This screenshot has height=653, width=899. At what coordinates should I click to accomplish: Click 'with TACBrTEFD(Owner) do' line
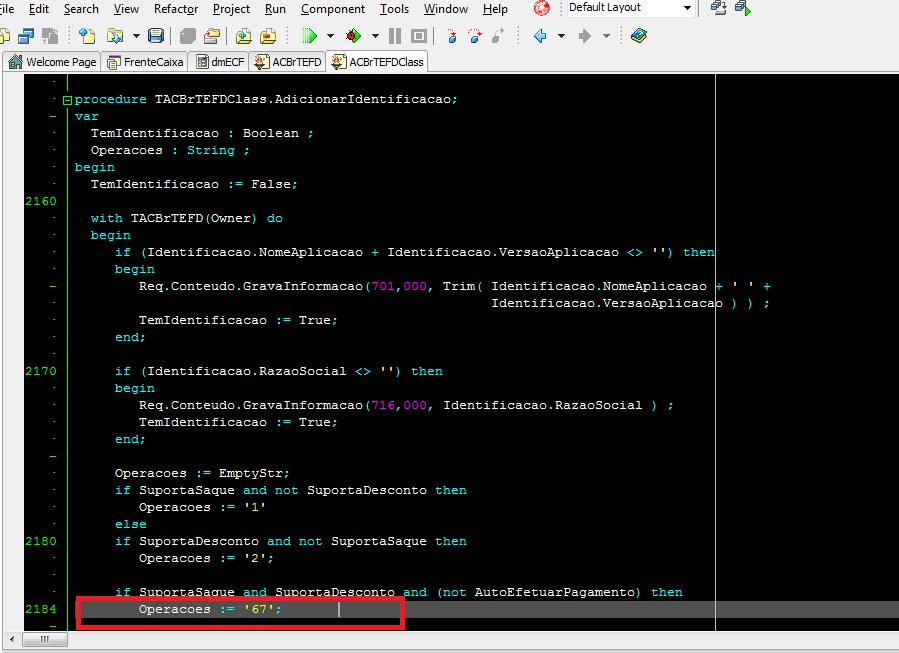coord(186,218)
